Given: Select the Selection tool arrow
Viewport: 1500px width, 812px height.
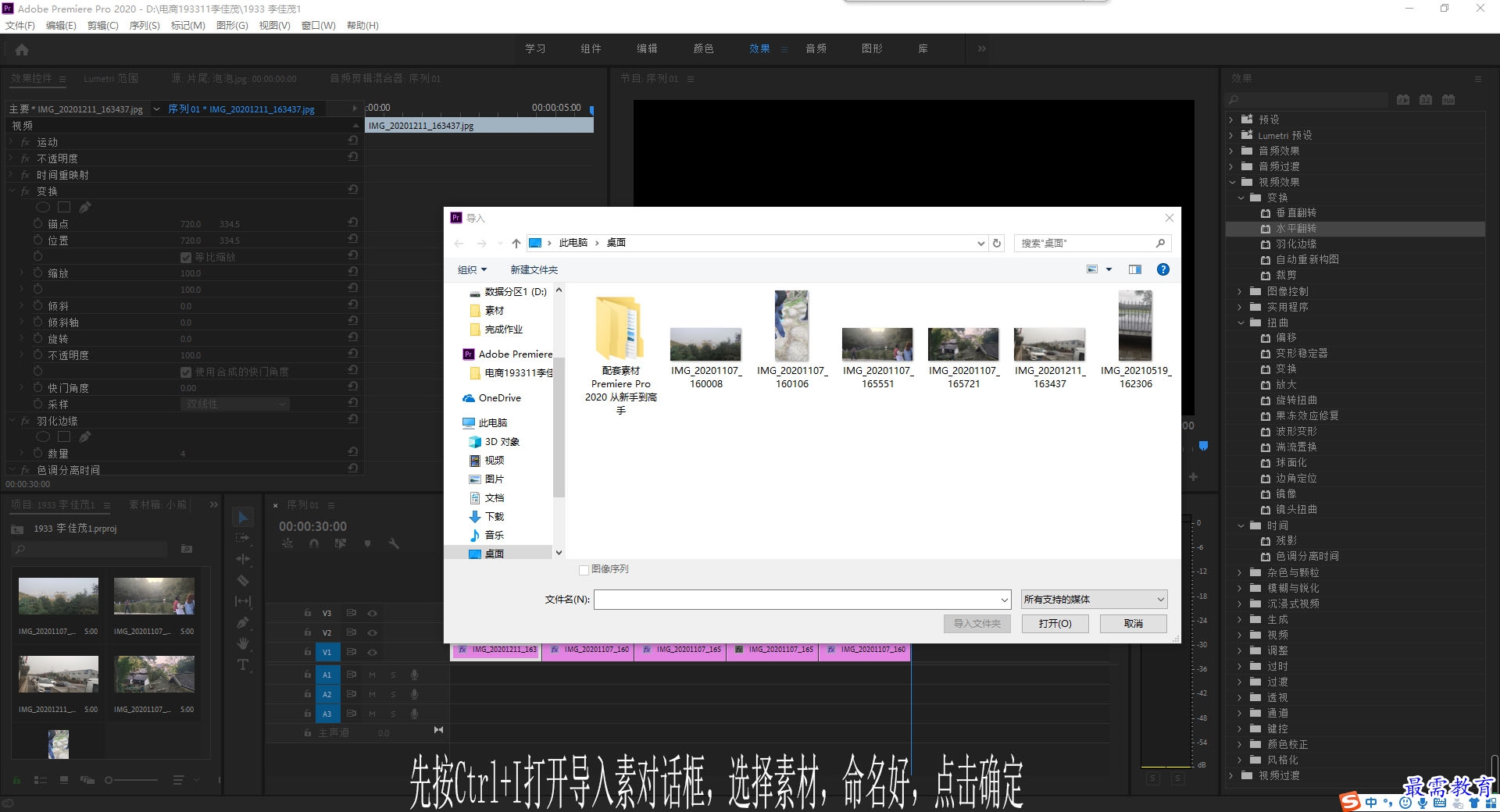Looking at the screenshot, I should coord(243,518).
